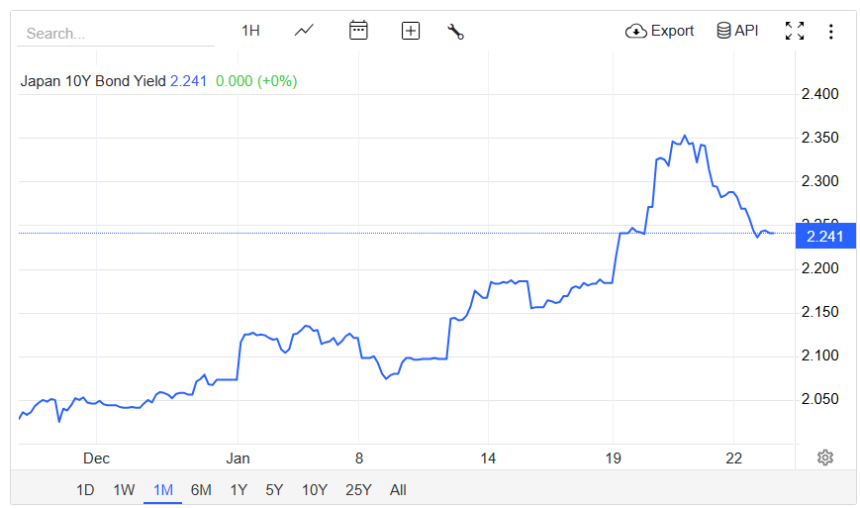Show the 5Y time range

point(274,490)
